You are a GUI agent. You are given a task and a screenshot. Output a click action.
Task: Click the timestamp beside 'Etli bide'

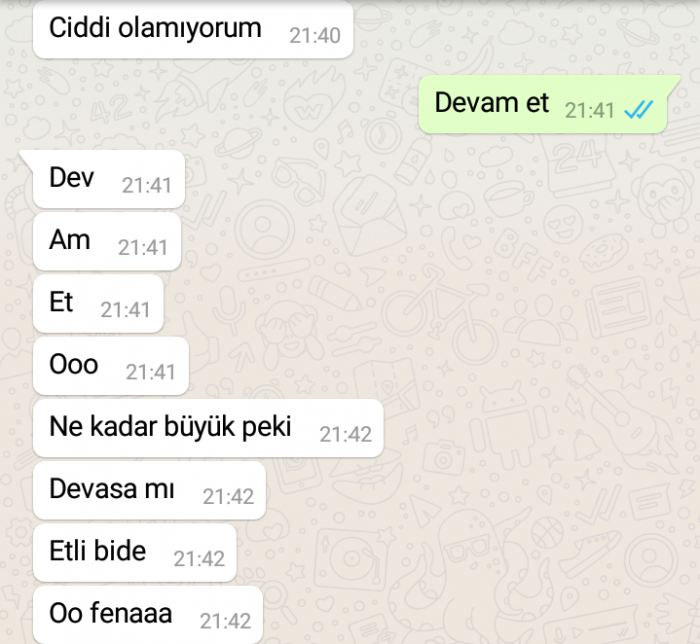[x=199, y=559]
